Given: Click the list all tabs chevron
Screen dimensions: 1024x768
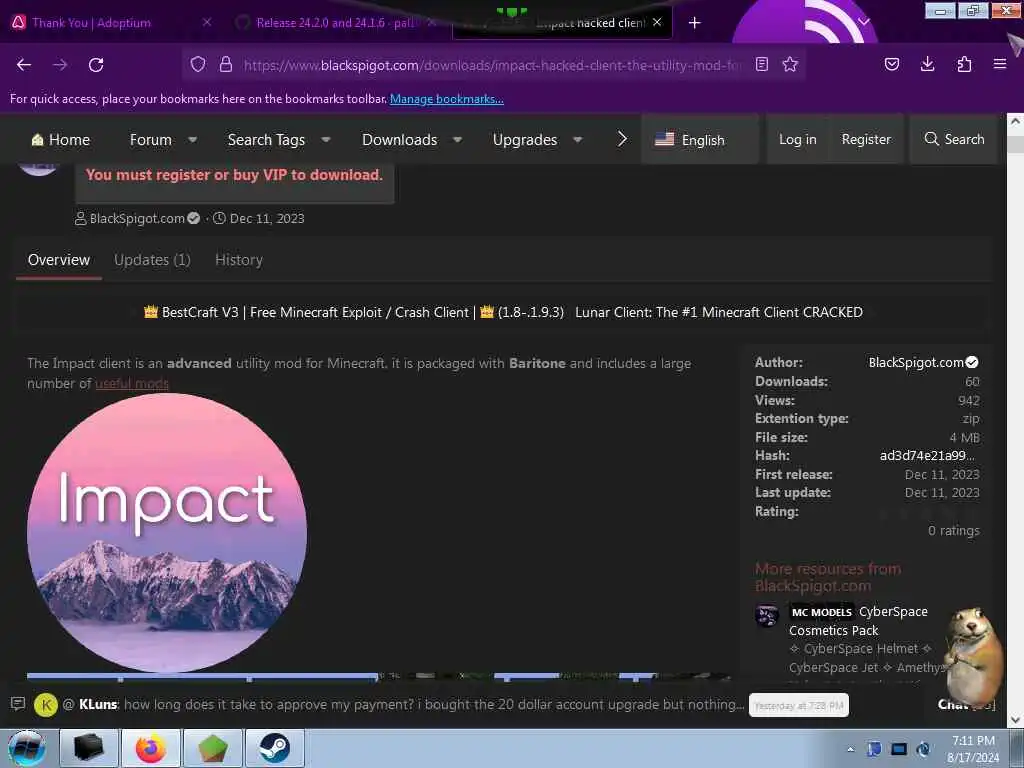Looking at the screenshot, I should coord(863,22).
